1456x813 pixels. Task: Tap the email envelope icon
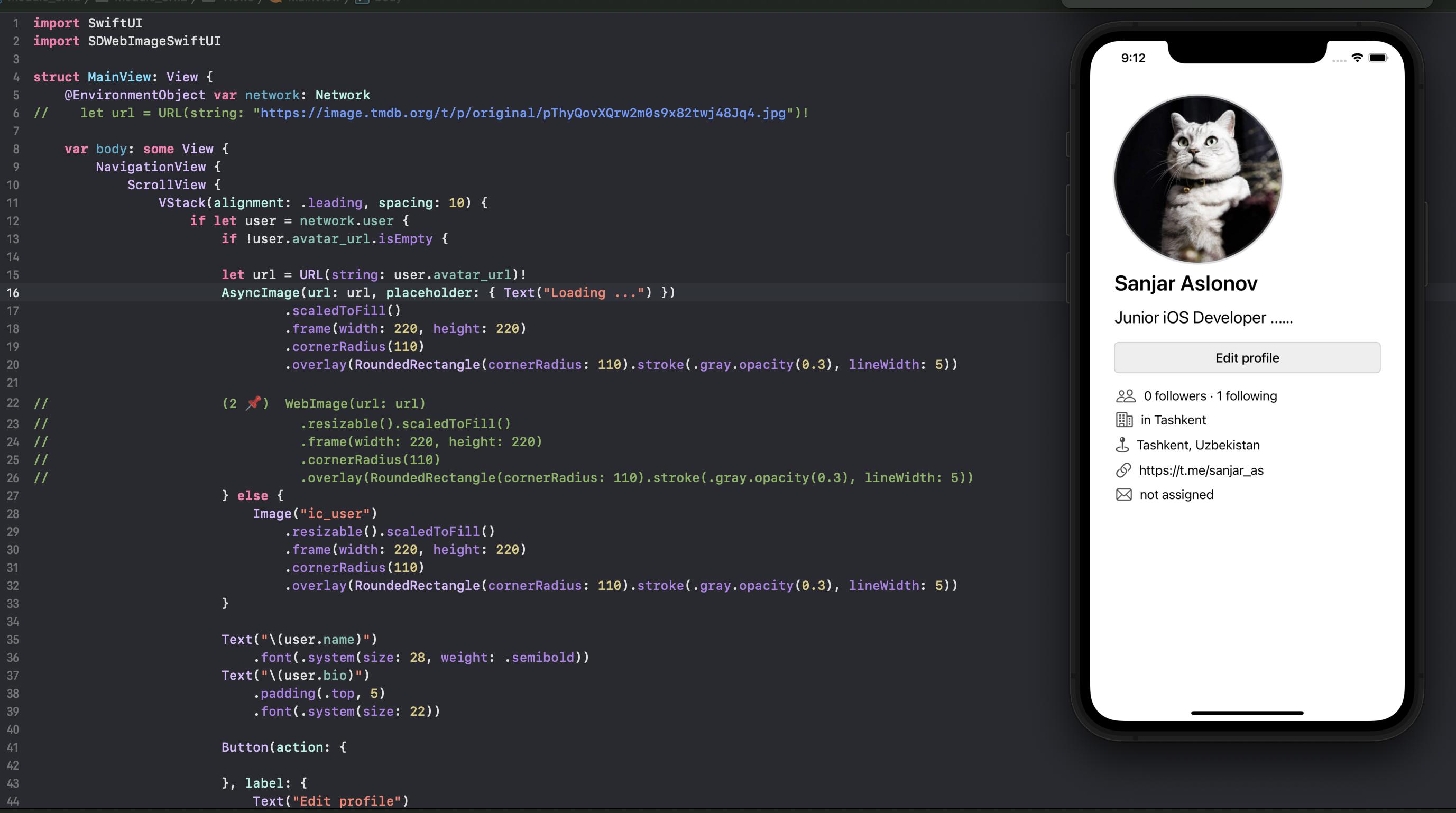click(x=1123, y=495)
